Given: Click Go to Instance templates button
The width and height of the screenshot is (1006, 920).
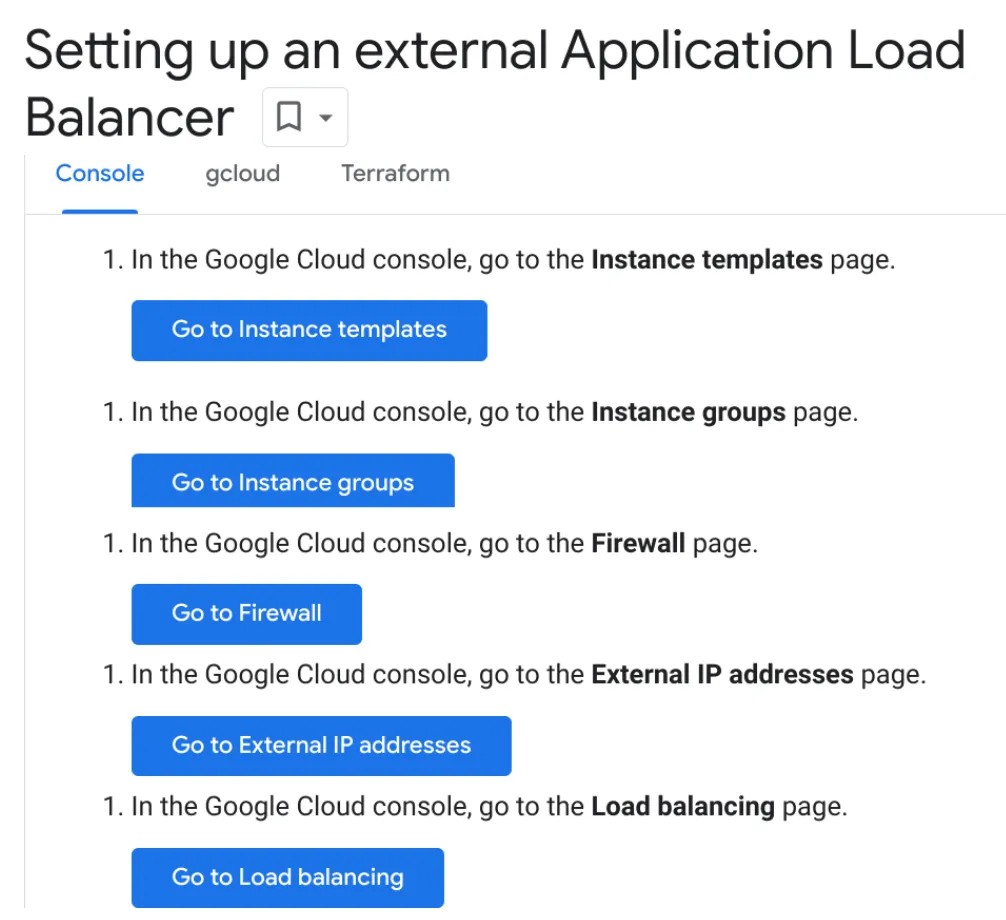Looking at the screenshot, I should [309, 330].
